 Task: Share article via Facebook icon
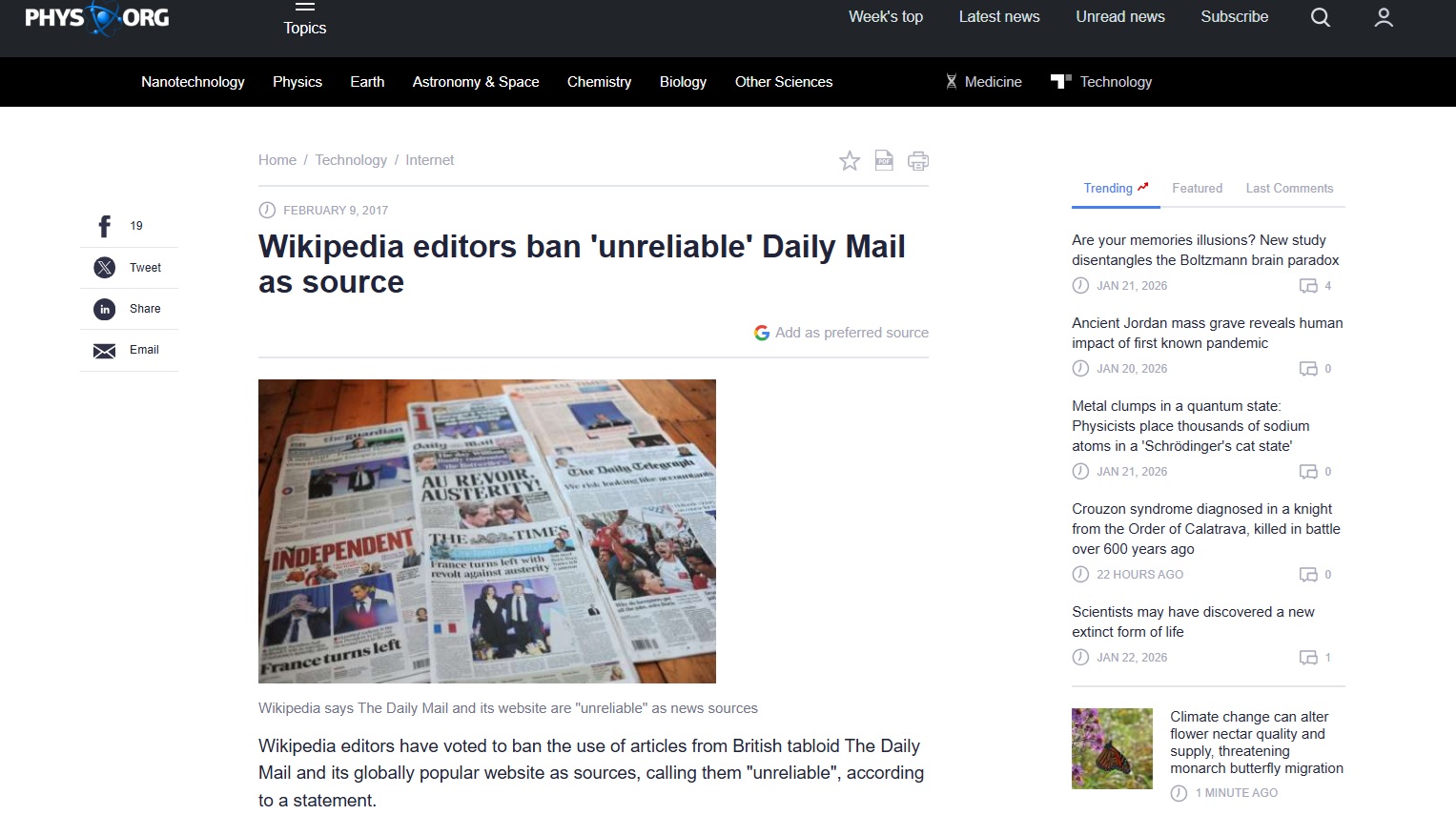tap(105, 226)
